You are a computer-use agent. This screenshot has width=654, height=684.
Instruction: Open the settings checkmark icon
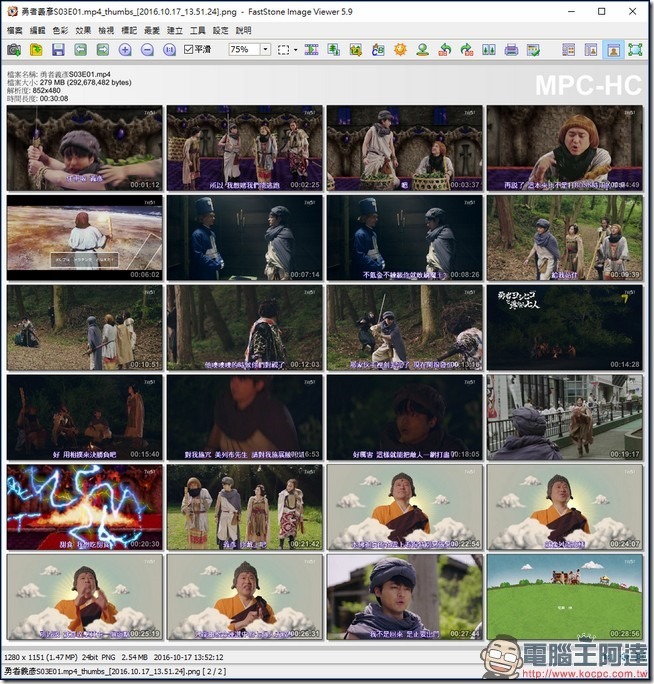[533, 50]
